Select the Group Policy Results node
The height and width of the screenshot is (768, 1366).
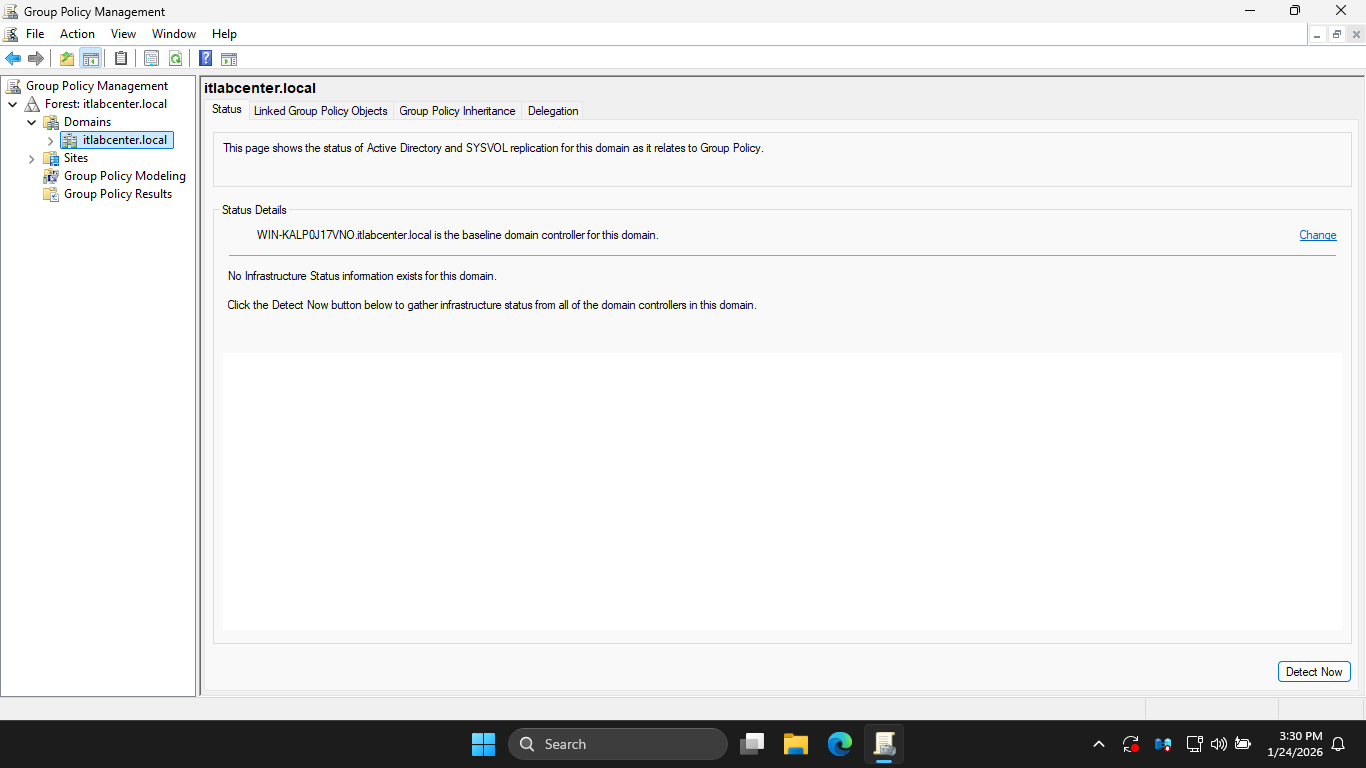pyautogui.click(x=117, y=194)
